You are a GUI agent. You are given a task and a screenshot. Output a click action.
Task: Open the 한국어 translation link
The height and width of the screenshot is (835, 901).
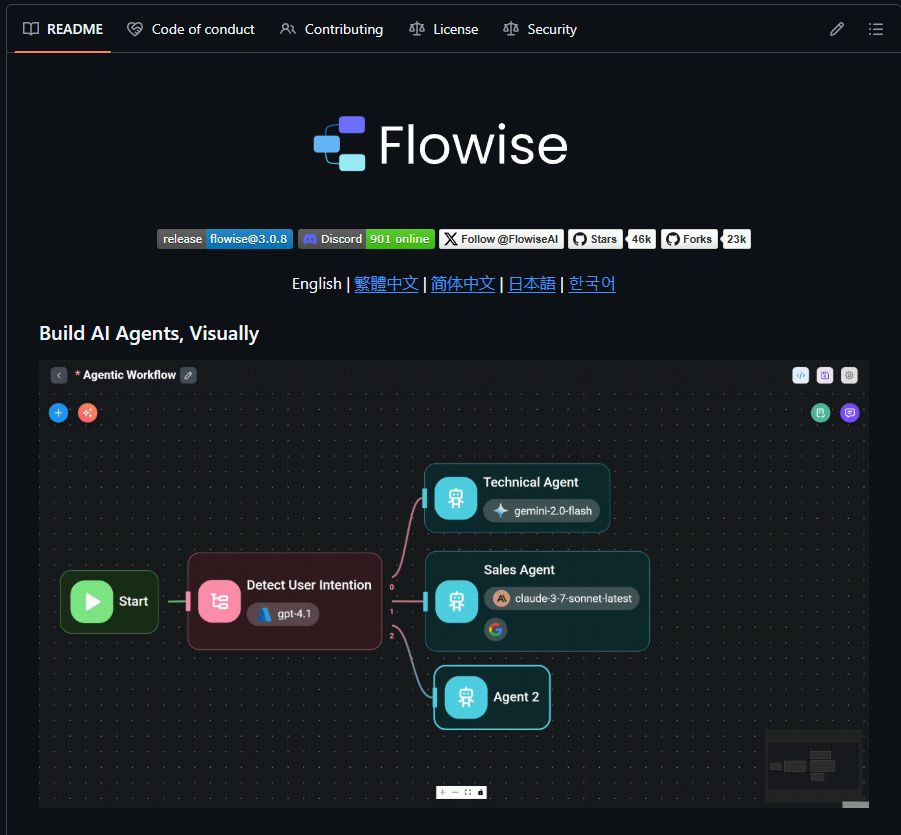(x=591, y=283)
